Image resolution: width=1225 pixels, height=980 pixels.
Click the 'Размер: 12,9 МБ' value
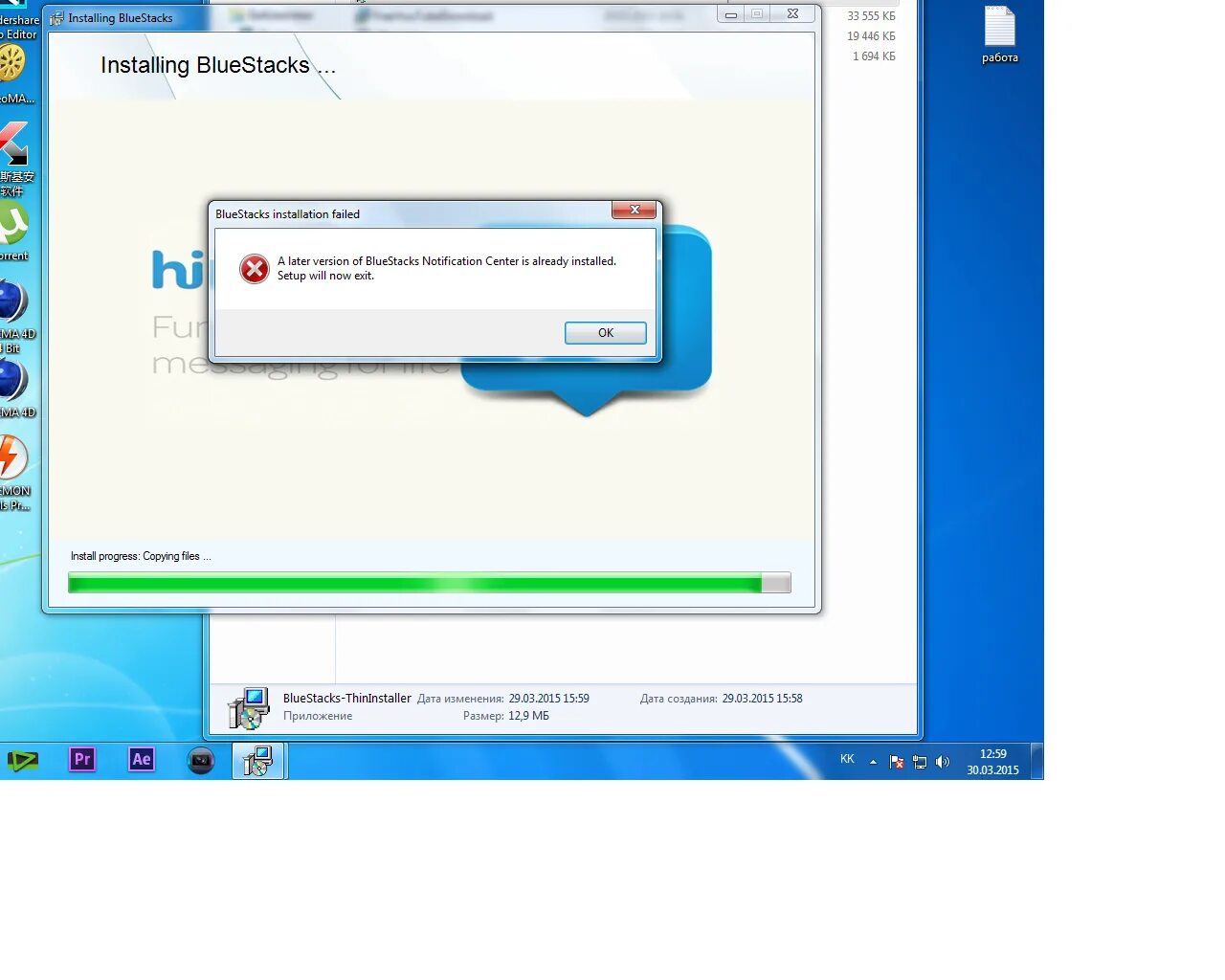[x=528, y=716]
